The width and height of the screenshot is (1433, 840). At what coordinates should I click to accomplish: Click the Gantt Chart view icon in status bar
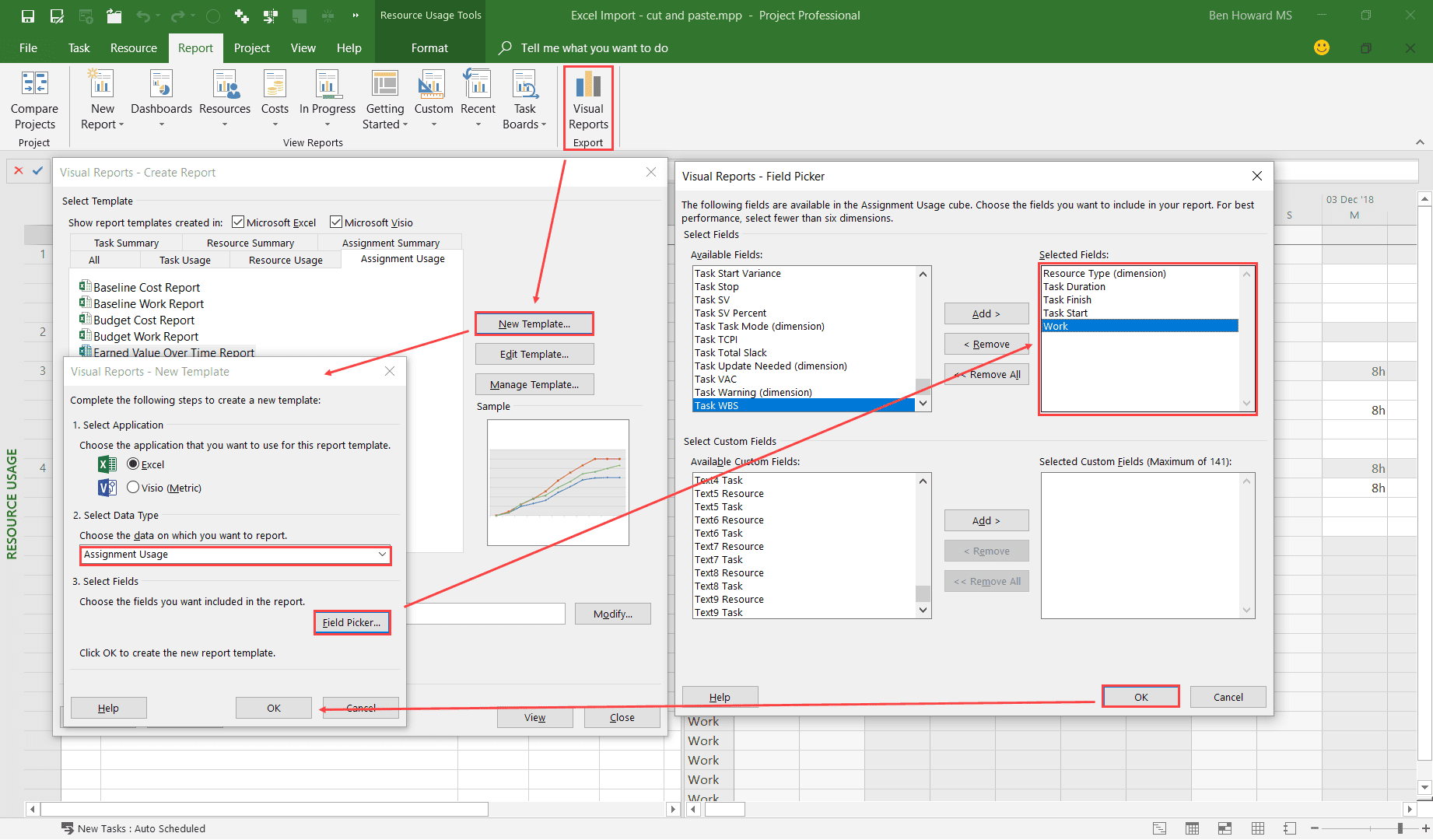[1159, 828]
